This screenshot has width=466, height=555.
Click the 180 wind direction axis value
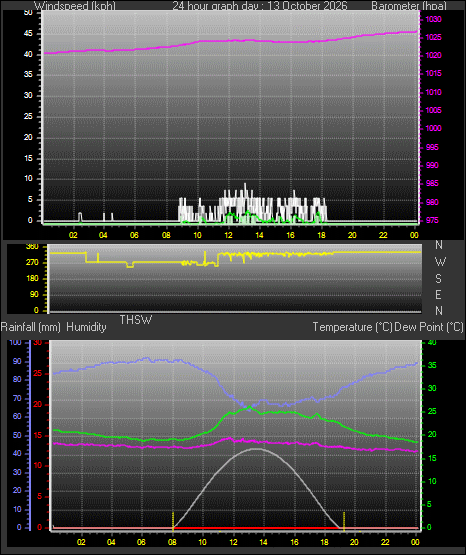tap(32, 279)
